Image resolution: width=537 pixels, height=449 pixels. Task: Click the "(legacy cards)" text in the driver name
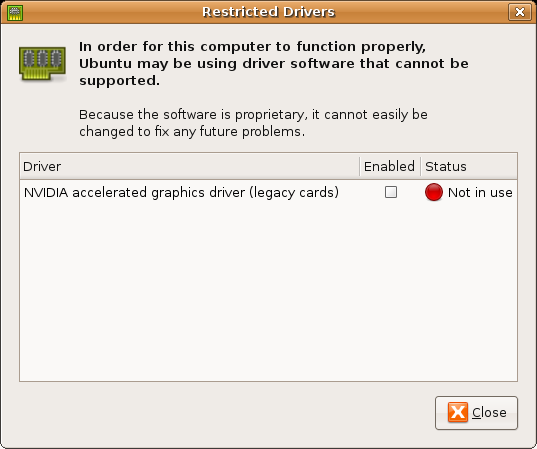click(294, 192)
